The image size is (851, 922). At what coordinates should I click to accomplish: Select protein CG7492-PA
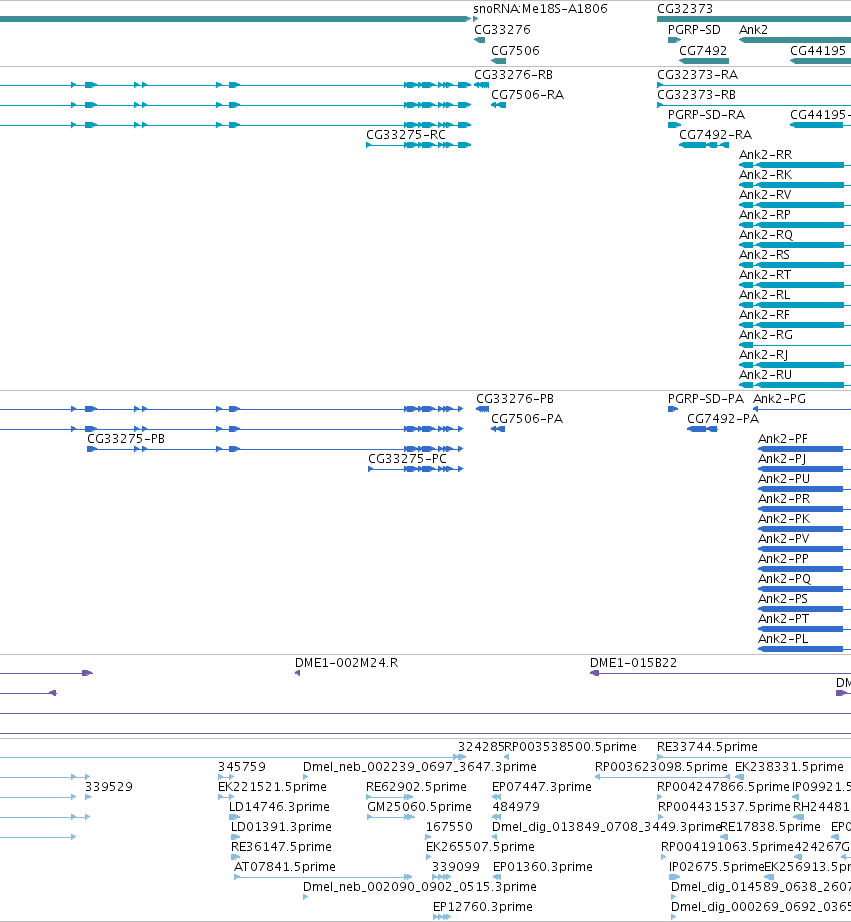point(723,419)
